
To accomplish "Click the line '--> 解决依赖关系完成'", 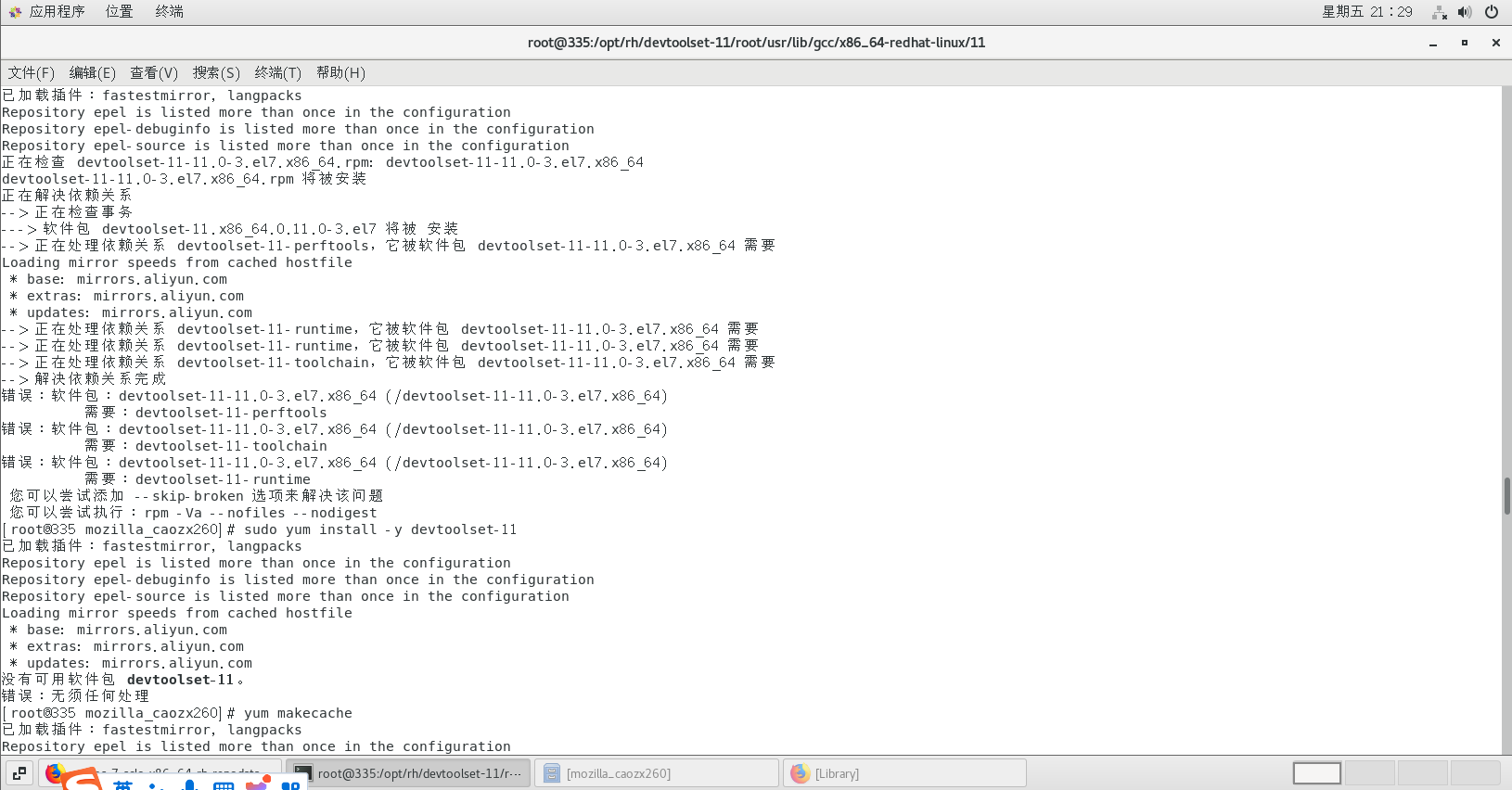I will pyautogui.click(x=83, y=379).
